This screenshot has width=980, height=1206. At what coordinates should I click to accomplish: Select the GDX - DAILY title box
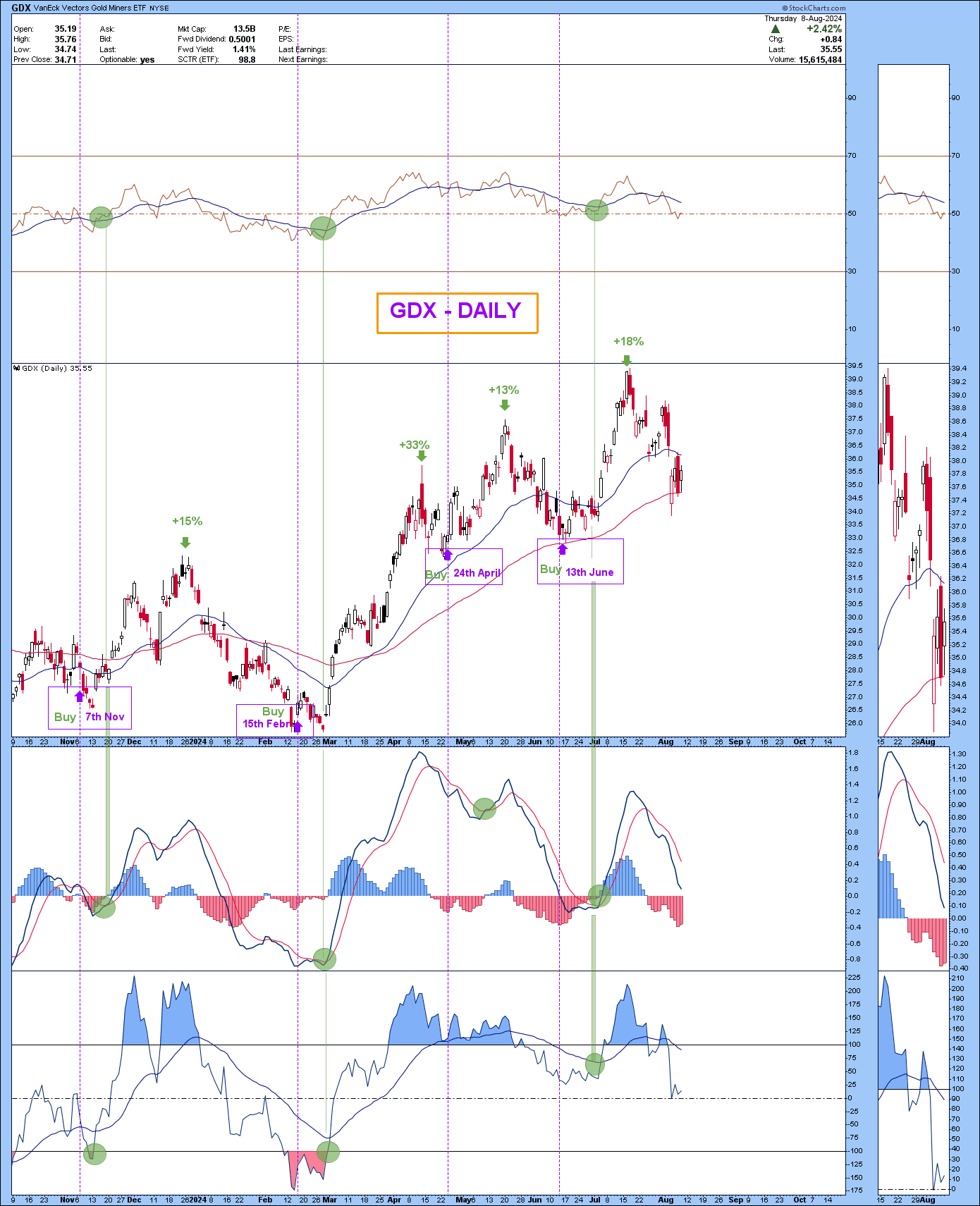pyautogui.click(x=457, y=312)
